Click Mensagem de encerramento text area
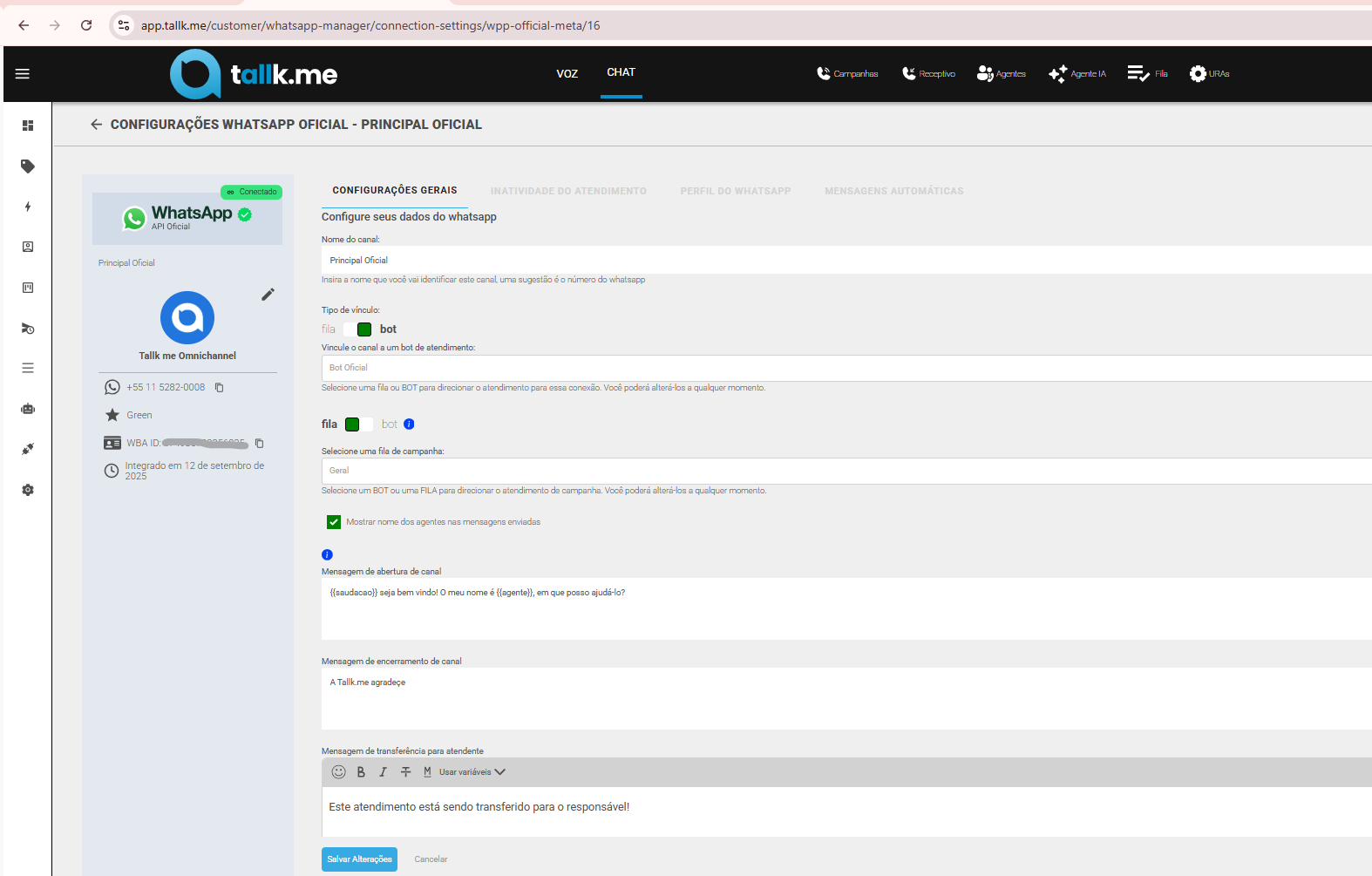This screenshot has width=1372, height=876. pos(846,699)
